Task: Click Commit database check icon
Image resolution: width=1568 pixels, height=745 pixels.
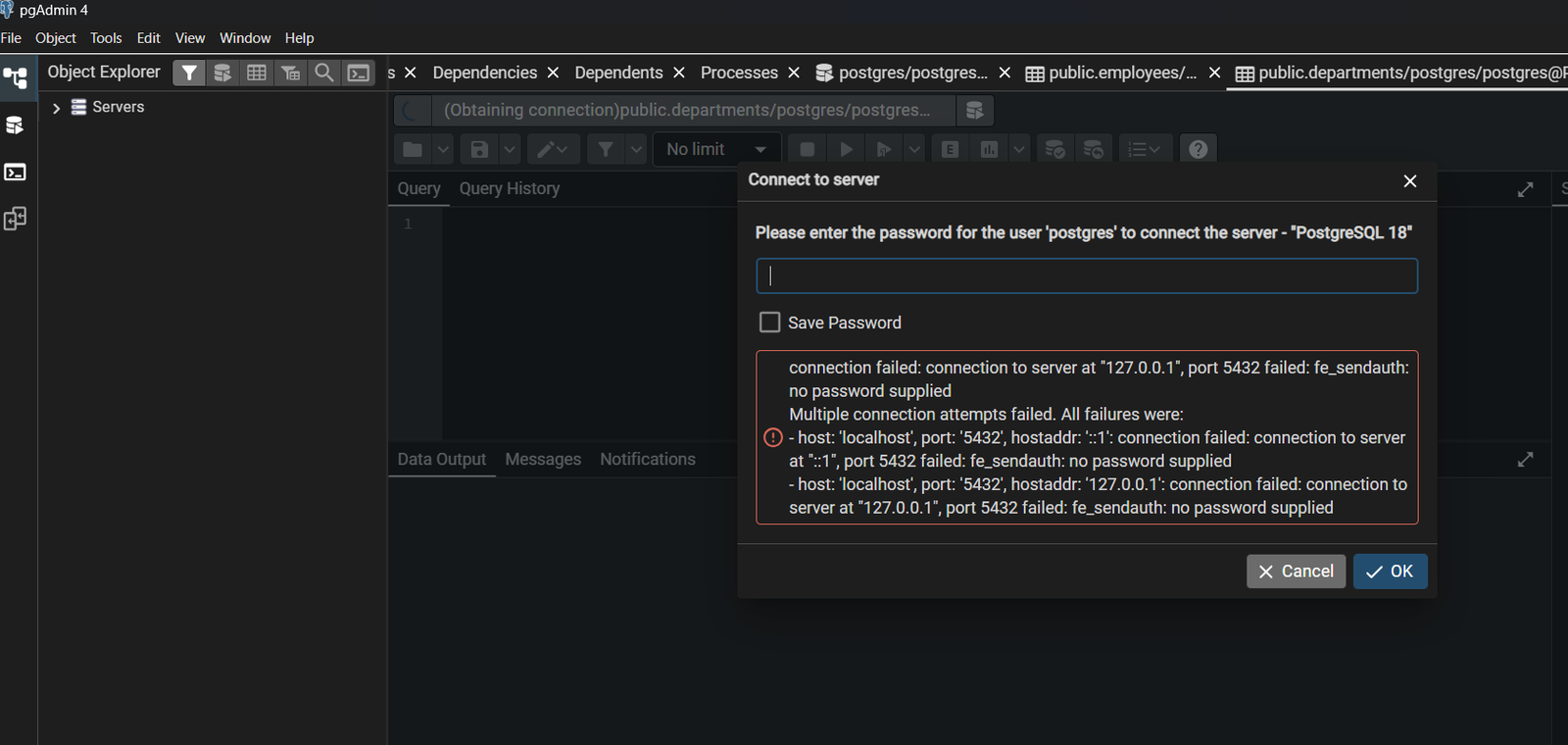Action: coord(1054,149)
